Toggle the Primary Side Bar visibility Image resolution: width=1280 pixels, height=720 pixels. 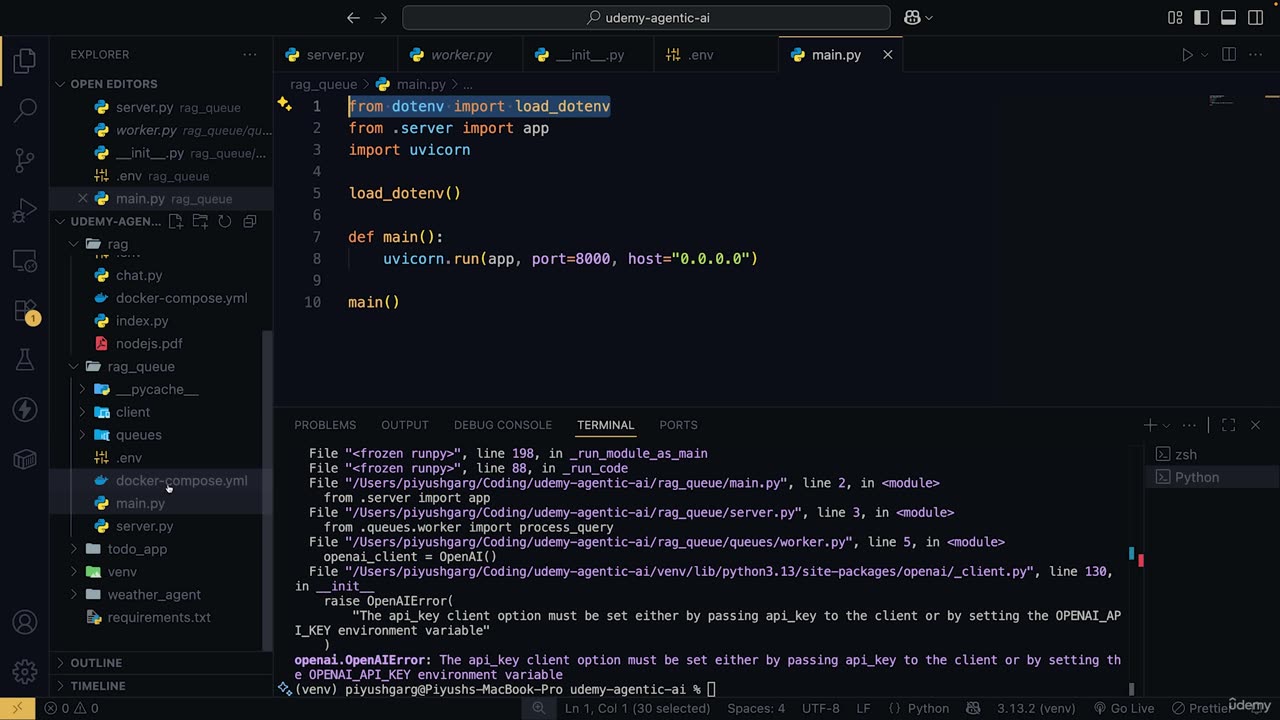[x=1202, y=17]
